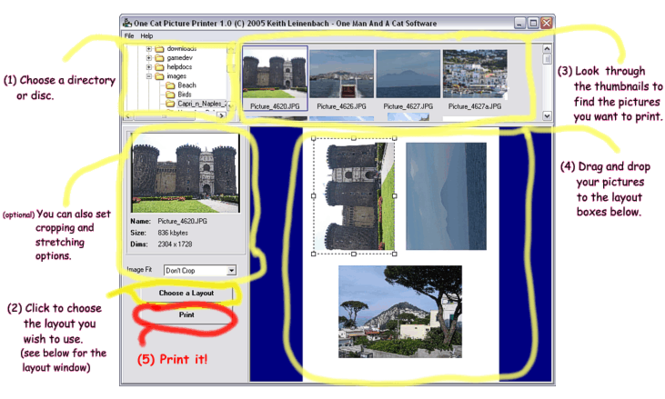The width and height of the screenshot is (665, 399).
Task: Collapse the images folder node
Action: click(x=149, y=76)
